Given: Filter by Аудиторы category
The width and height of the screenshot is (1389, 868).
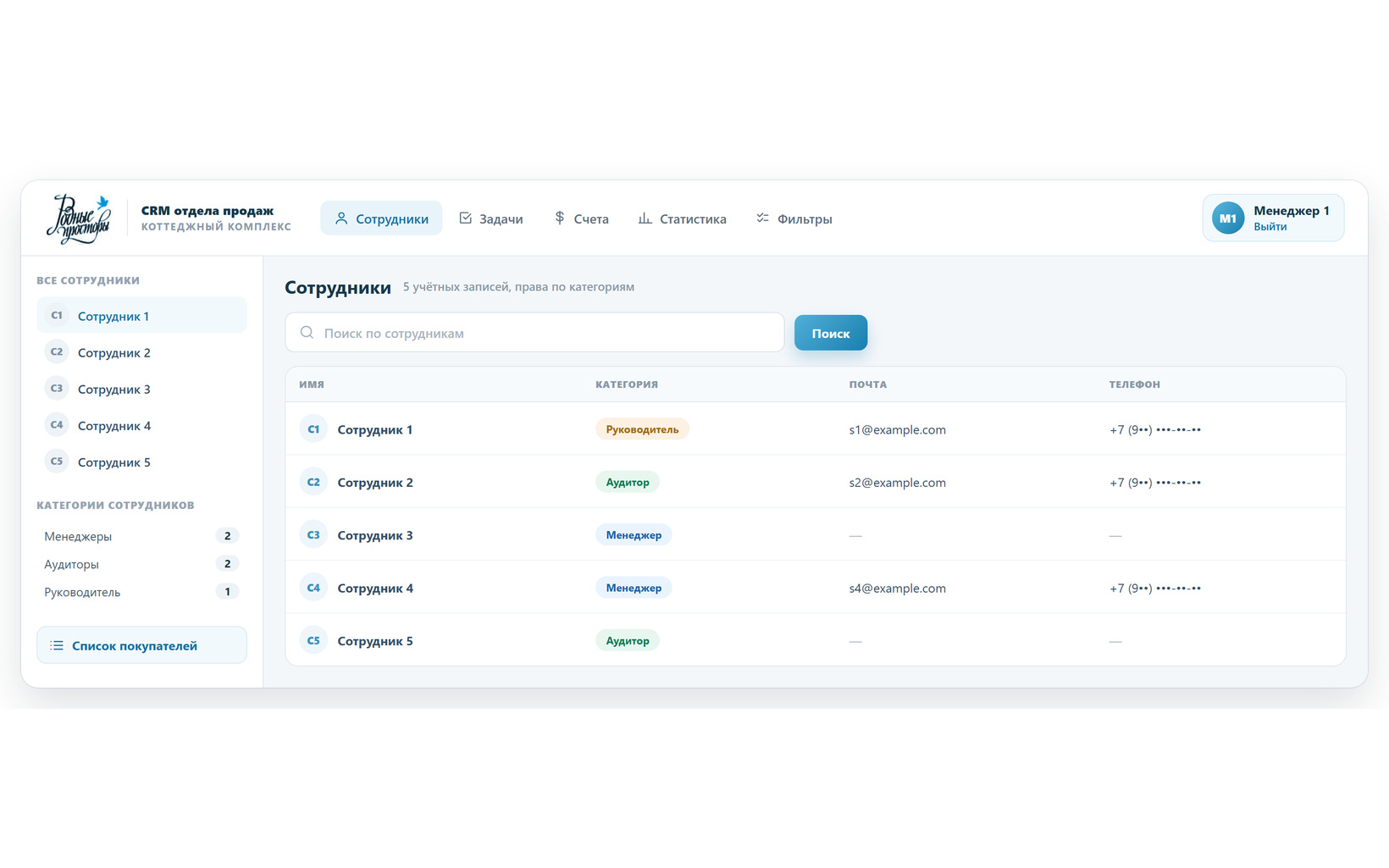Looking at the screenshot, I should point(141,564).
